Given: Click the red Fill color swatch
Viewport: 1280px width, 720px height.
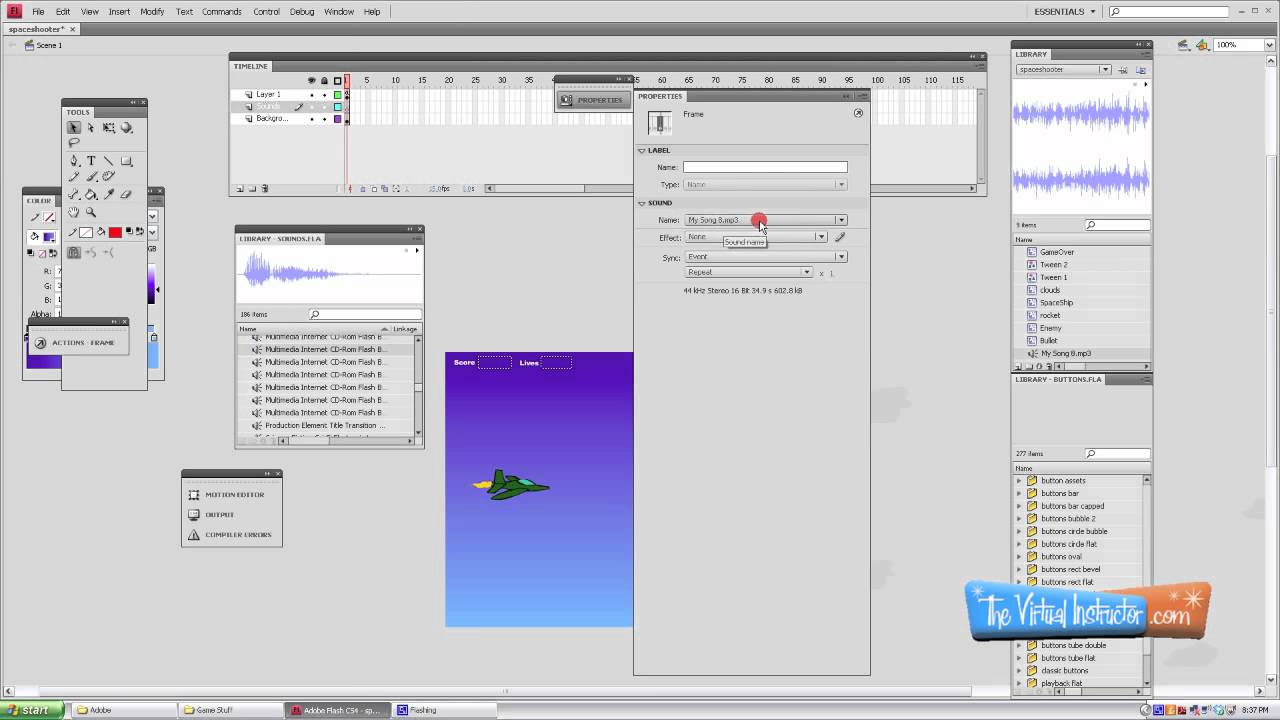Looking at the screenshot, I should click(115, 233).
